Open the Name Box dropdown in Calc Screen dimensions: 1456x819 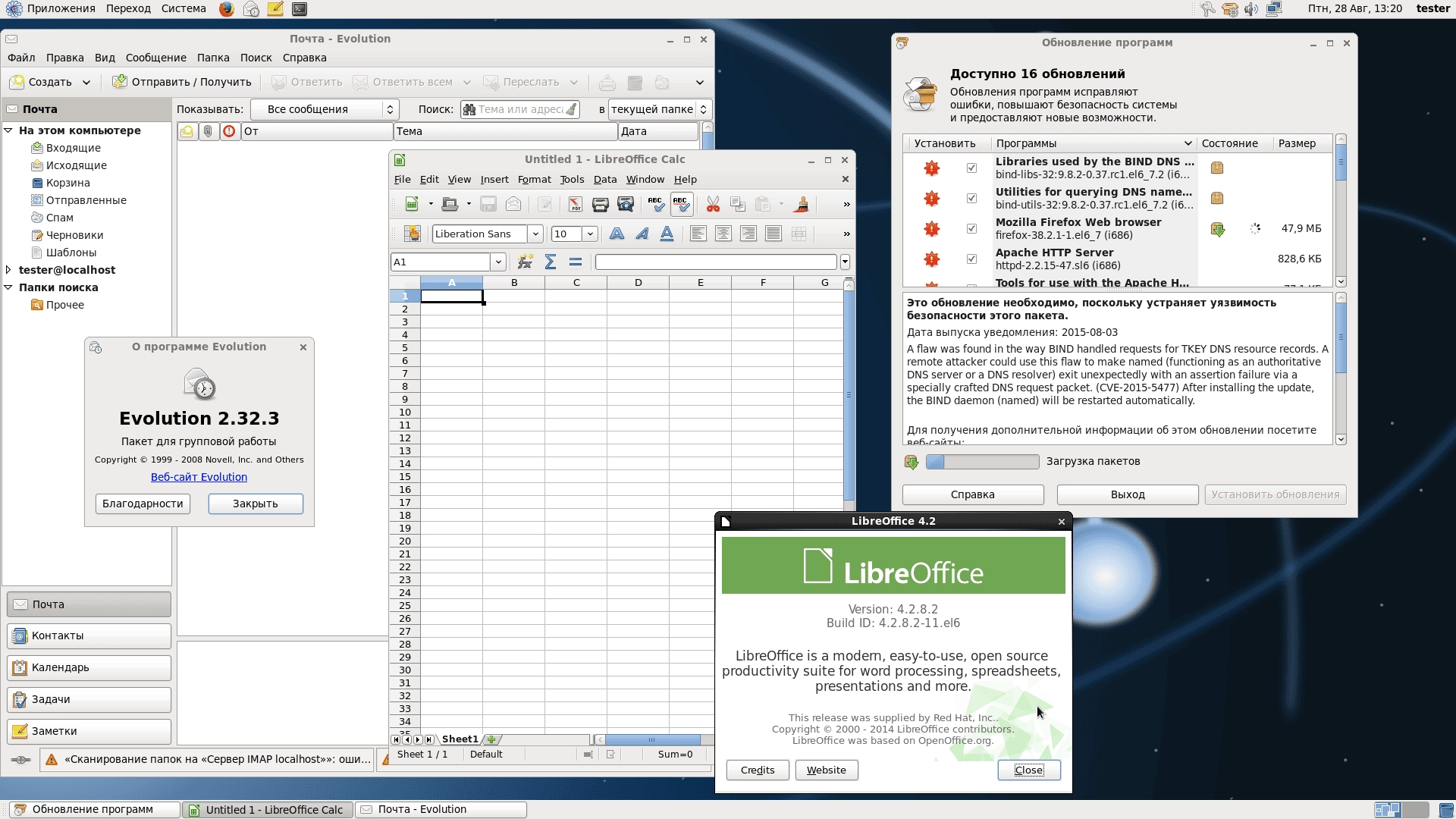pyautogui.click(x=498, y=262)
